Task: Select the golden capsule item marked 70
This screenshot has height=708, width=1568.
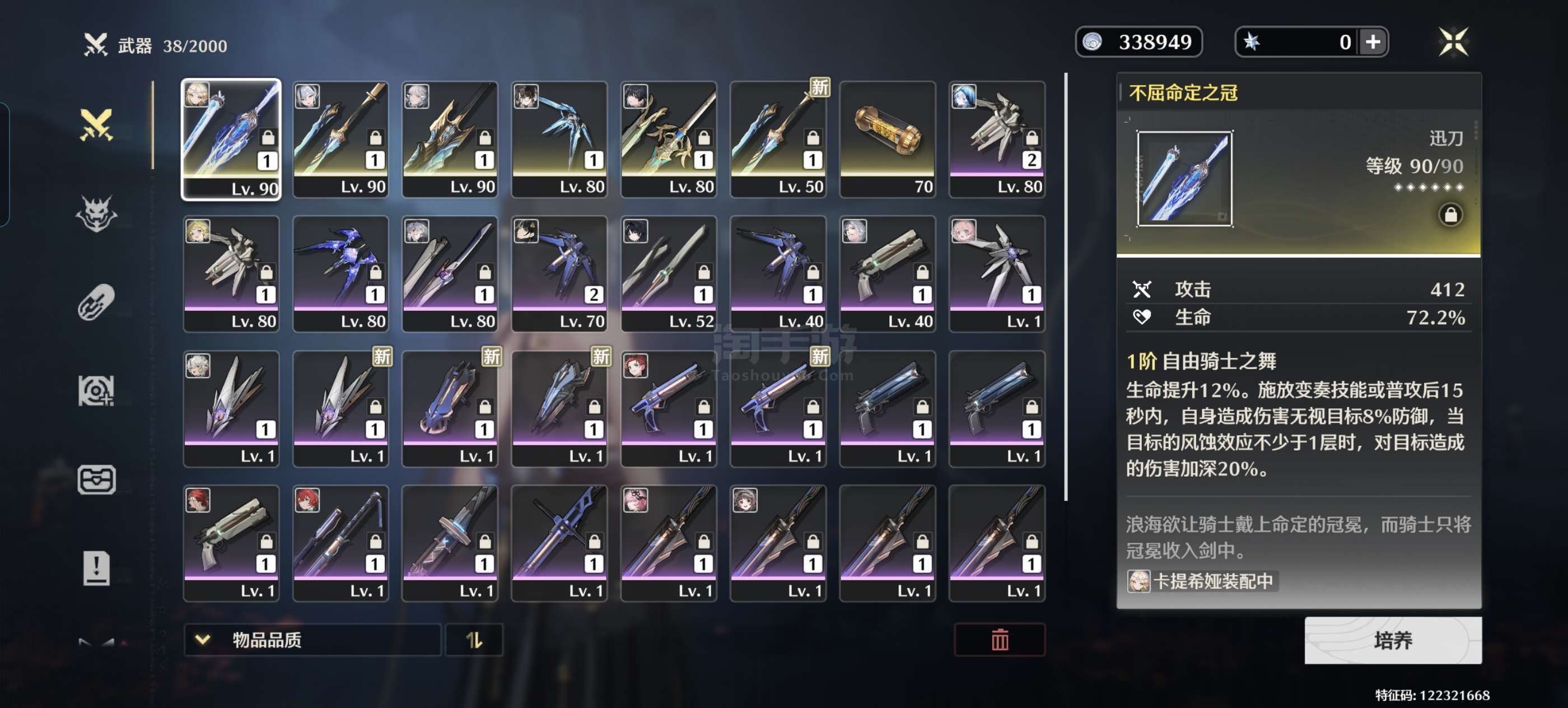Action: click(x=887, y=139)
